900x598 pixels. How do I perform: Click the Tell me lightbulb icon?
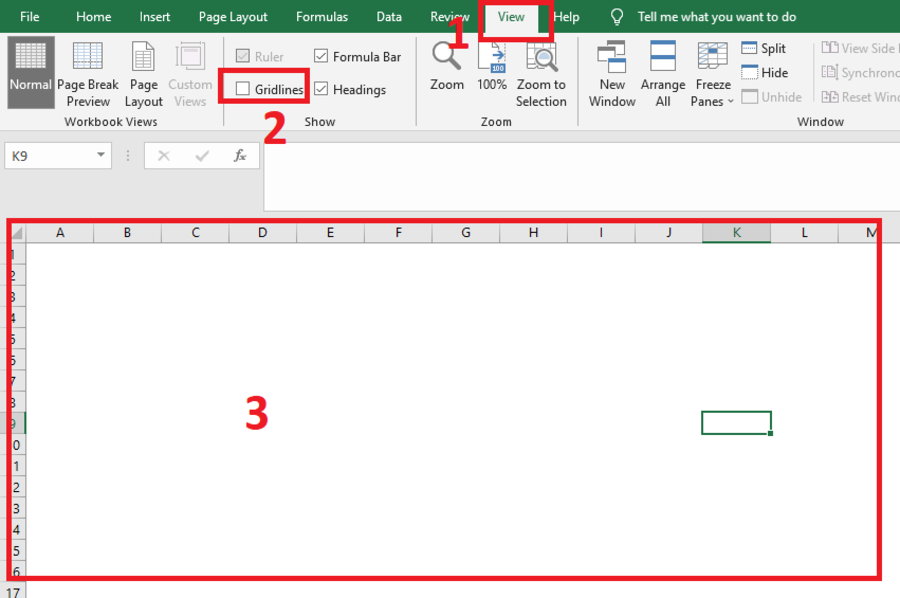(x=617, y=17)
